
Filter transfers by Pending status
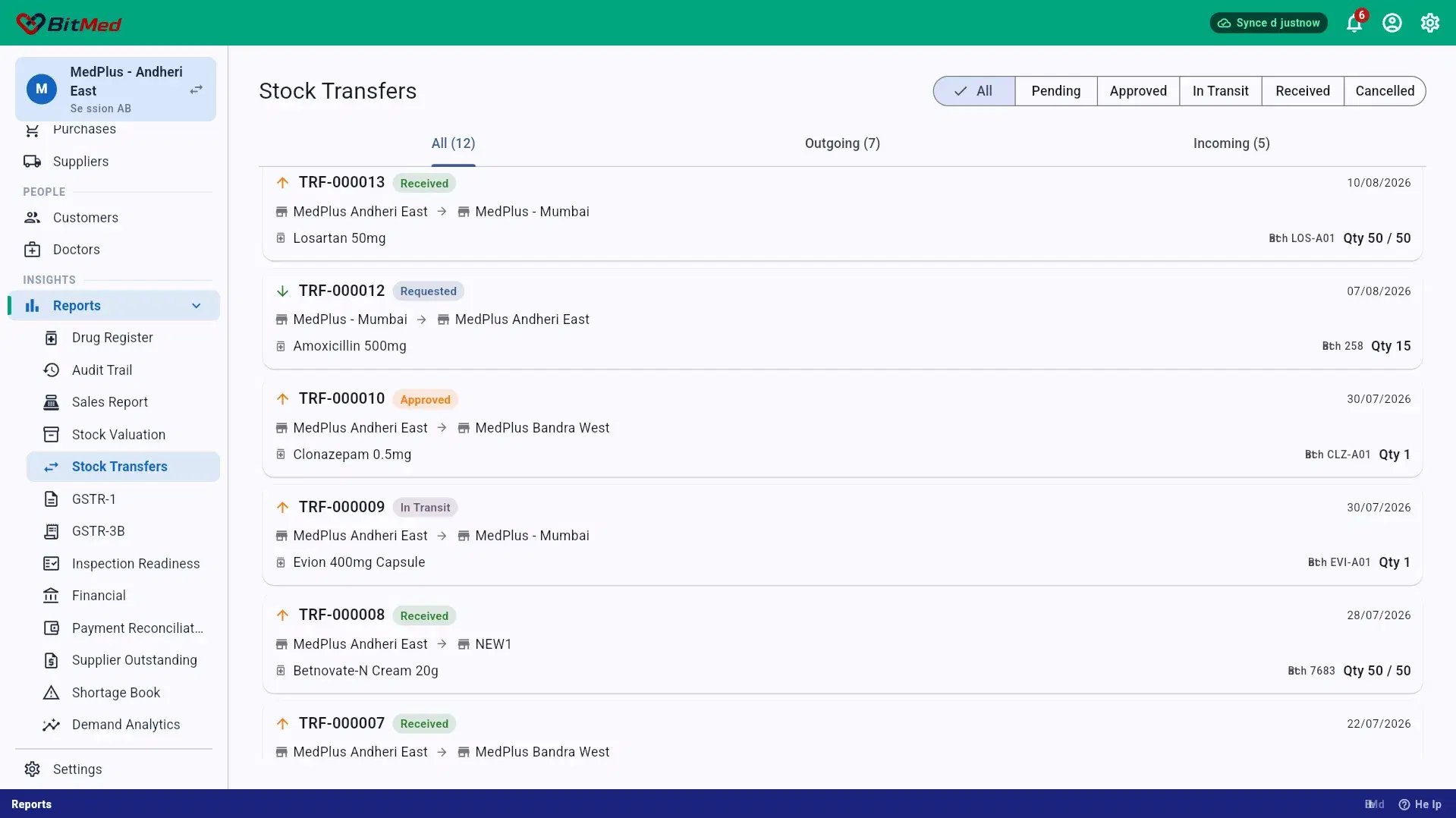(1056, 91)
